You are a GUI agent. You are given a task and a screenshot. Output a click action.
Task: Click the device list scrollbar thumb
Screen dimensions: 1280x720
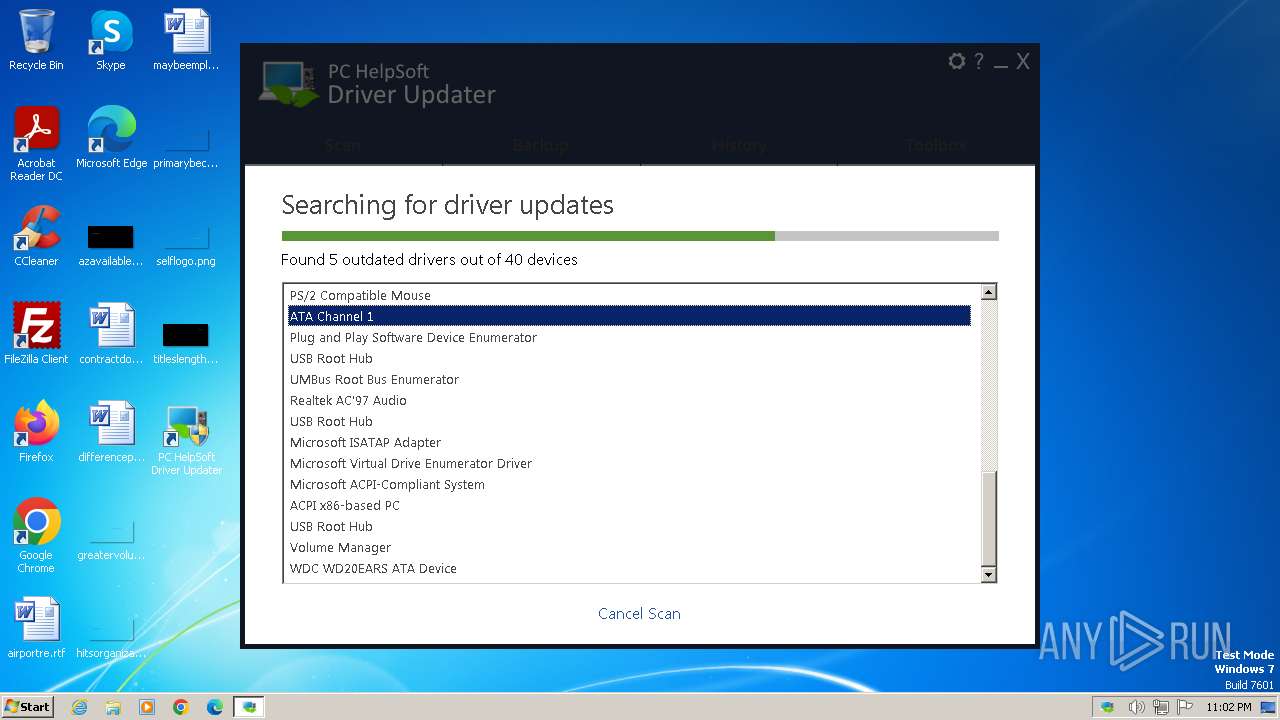988,519
